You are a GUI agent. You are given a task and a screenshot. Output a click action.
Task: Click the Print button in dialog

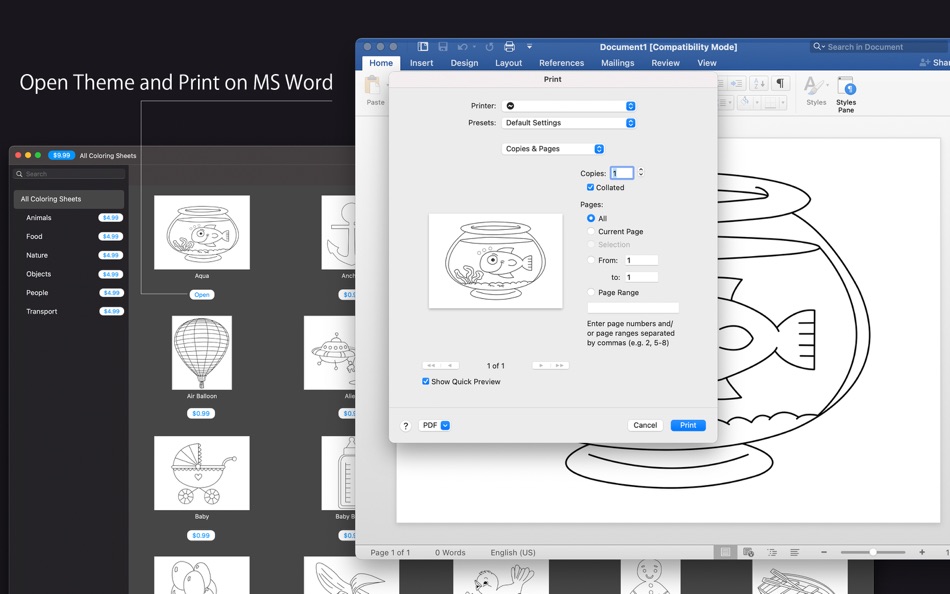click(688, 425)
